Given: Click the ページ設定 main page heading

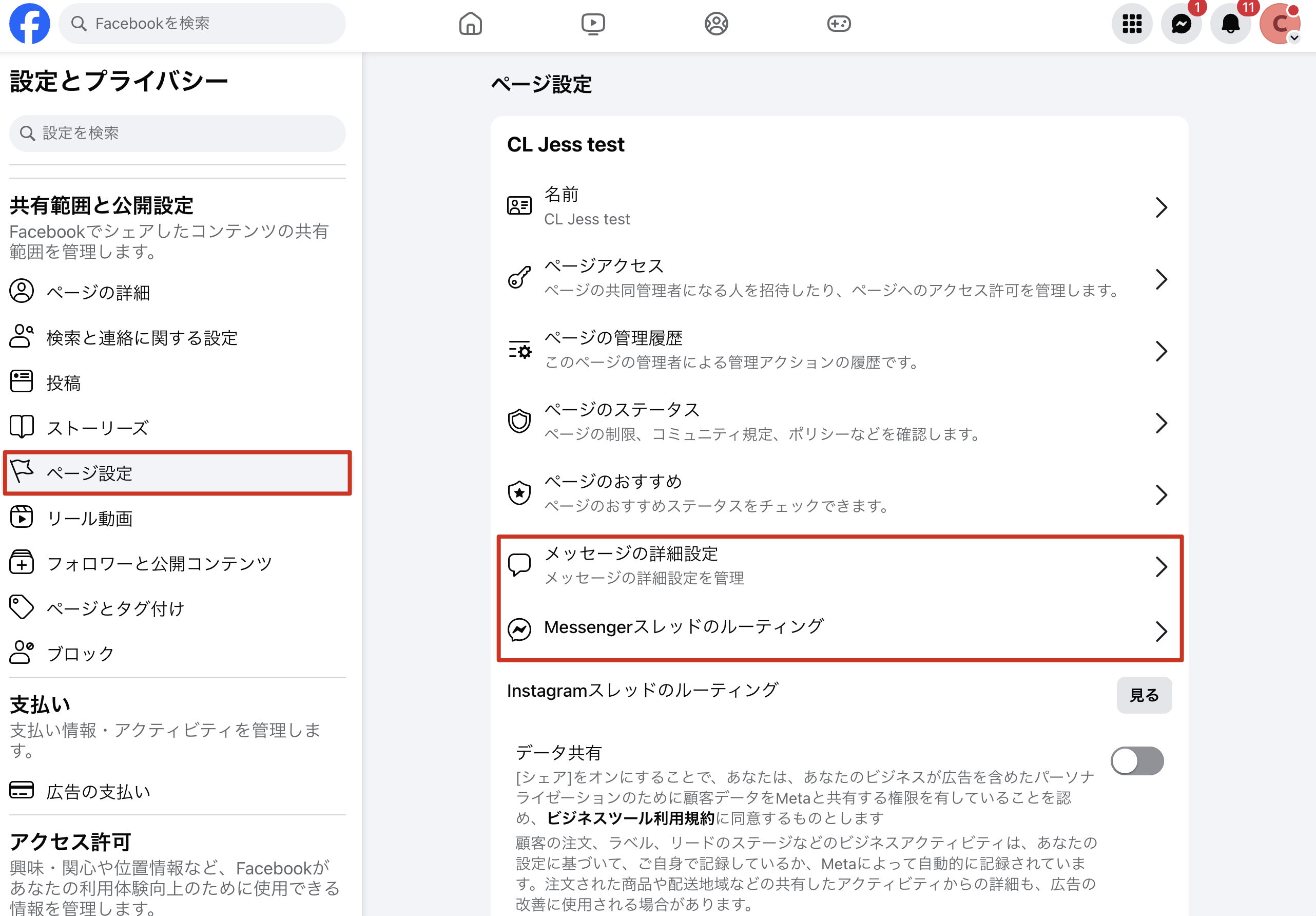Looking at the screenshot, I should (x=541, y=84).
